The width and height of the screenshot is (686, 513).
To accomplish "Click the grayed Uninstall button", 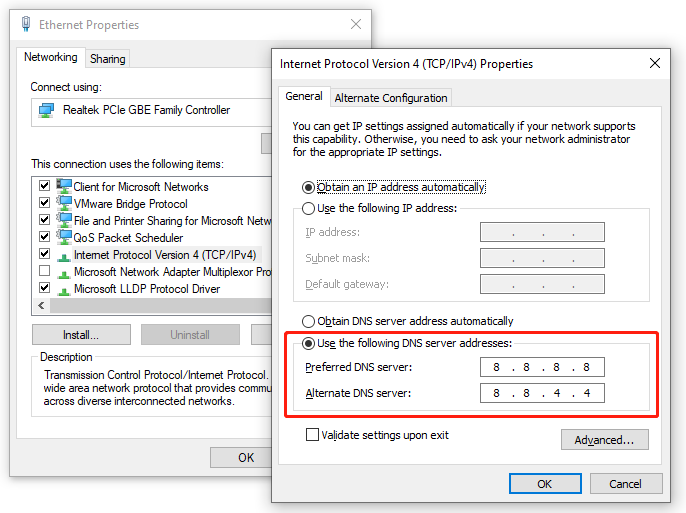I will pos(190,335).
